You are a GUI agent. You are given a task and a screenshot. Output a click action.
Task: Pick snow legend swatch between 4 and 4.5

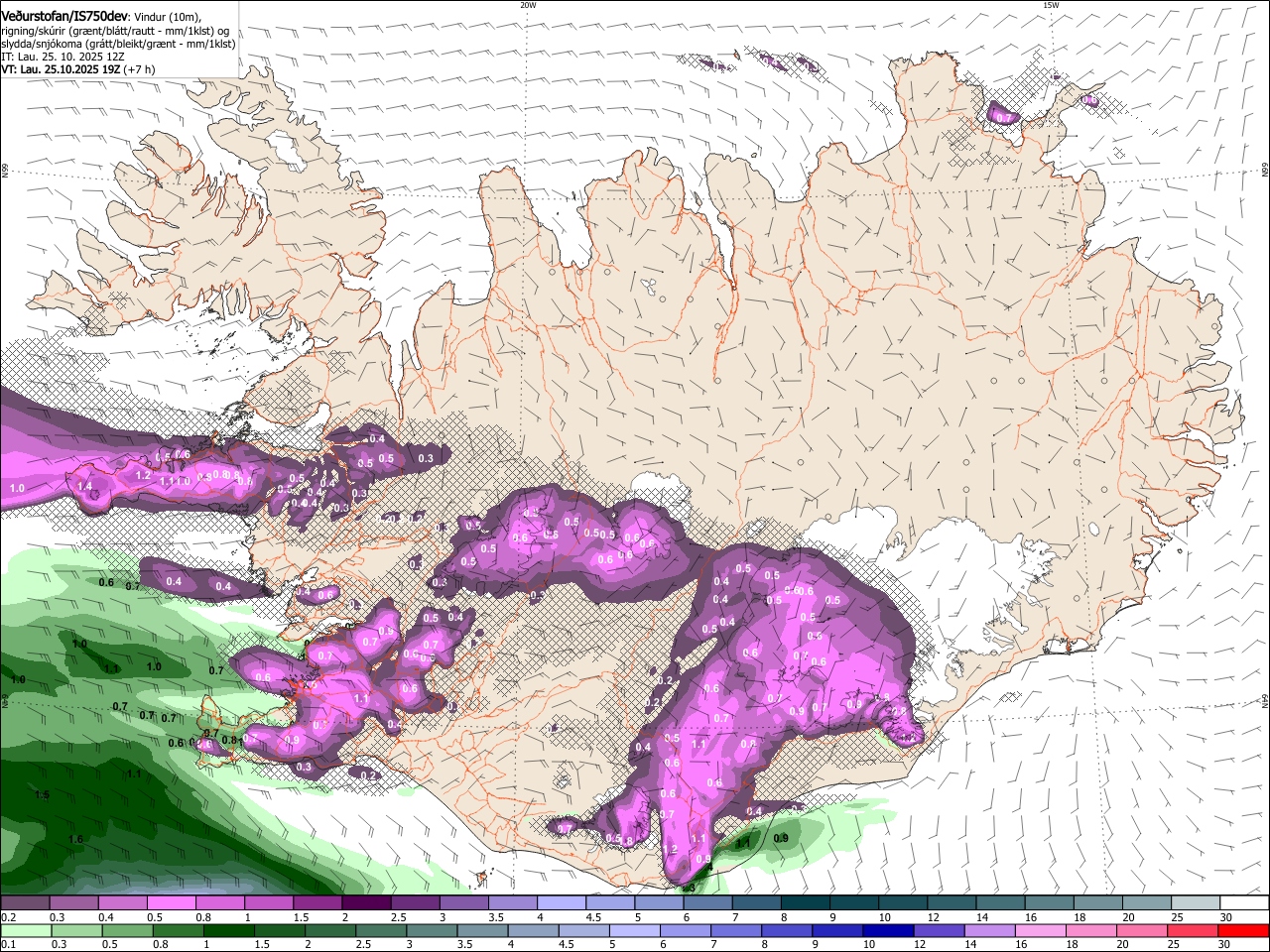(561, 903)
